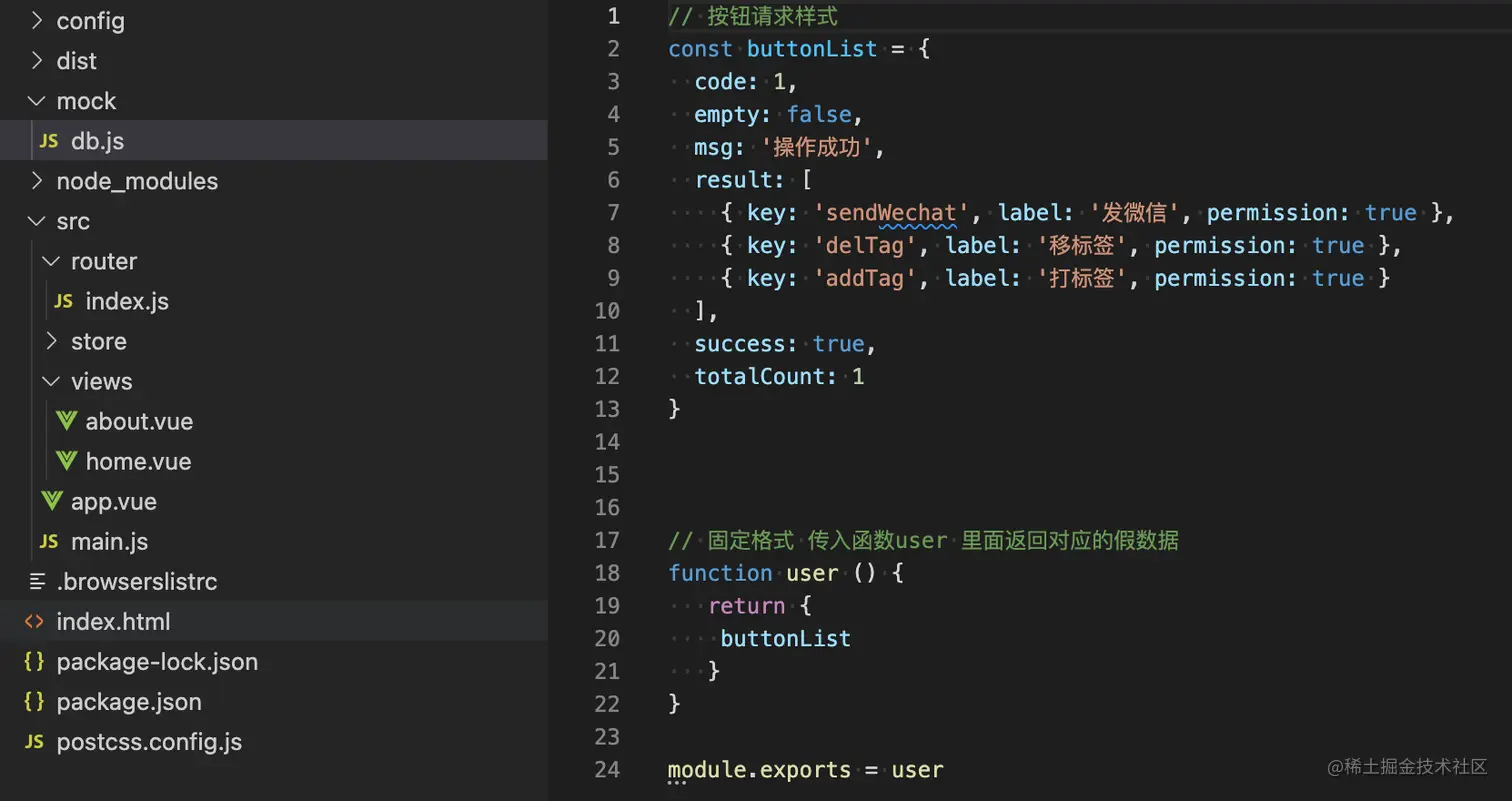Click 'empty' property on line 4
This screenshot has height=801, width=1512.
click(x=727, y=115)
